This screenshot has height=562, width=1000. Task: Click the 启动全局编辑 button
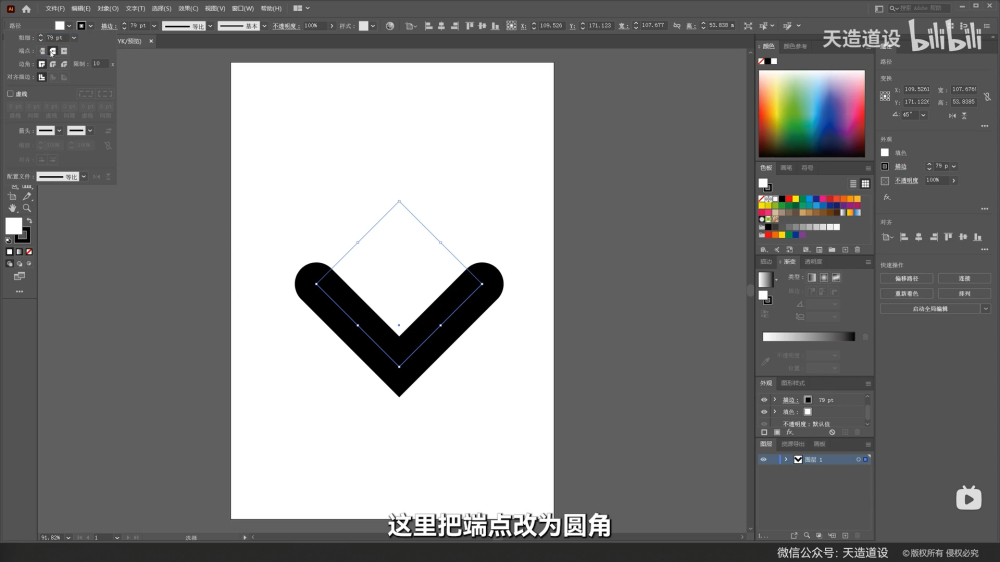click(x=930, y=309)
